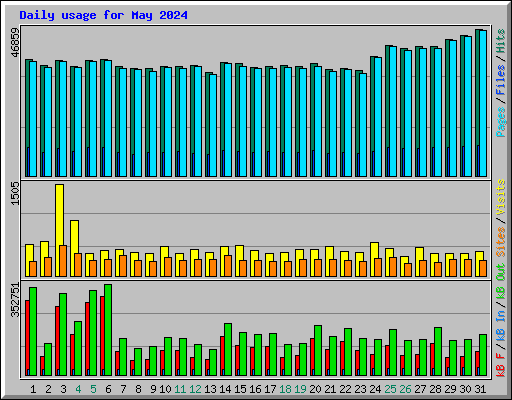Image resolution: width=512 pixels, height=400 pixels.
Task: Click day 3 on the x-axis
Action: [63, 389]
